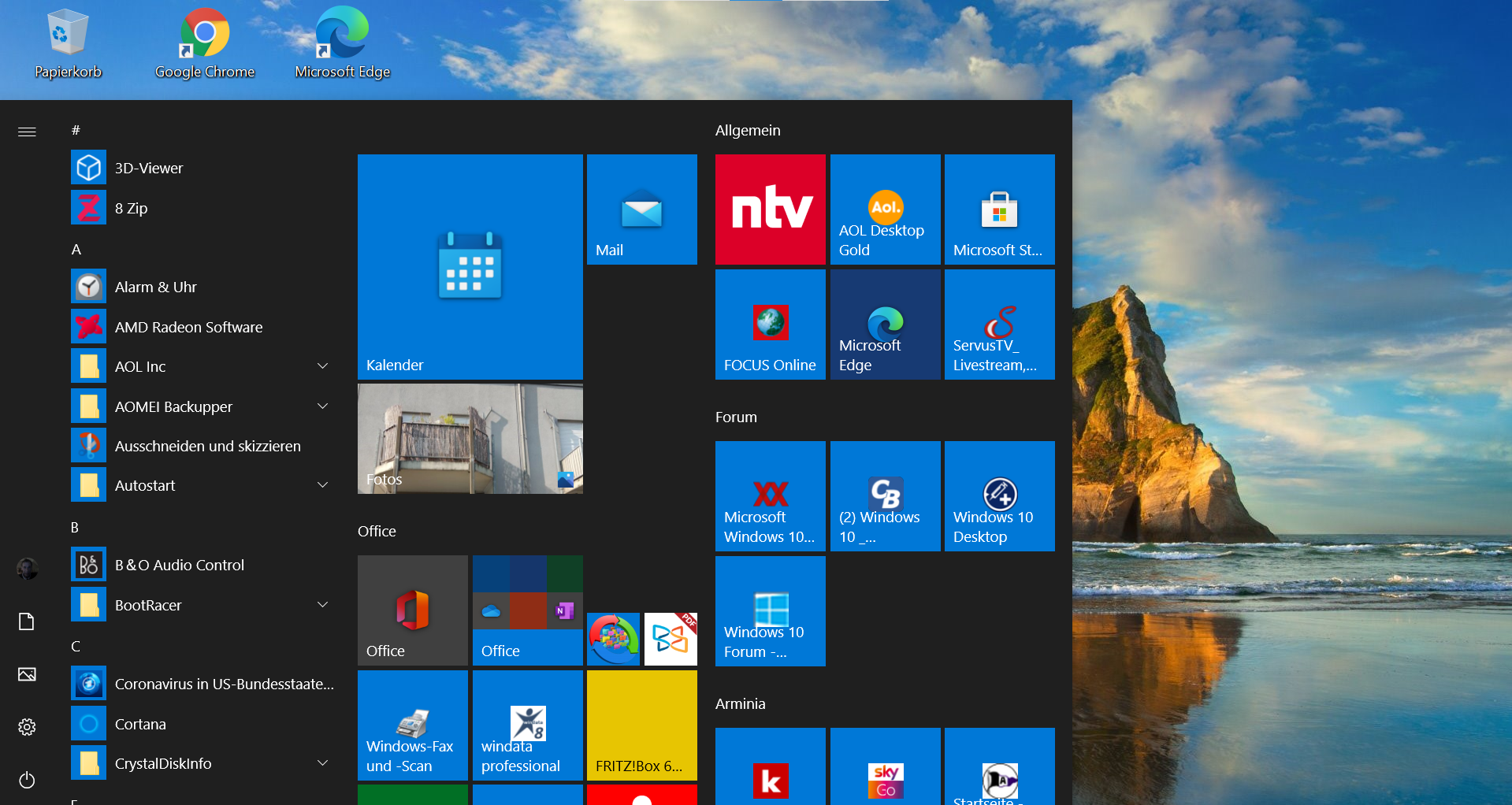Viewport: 1512px width, 805px height.
Task: Open Ausschneiden und skizzieren
Action: [x=202, y=446]
